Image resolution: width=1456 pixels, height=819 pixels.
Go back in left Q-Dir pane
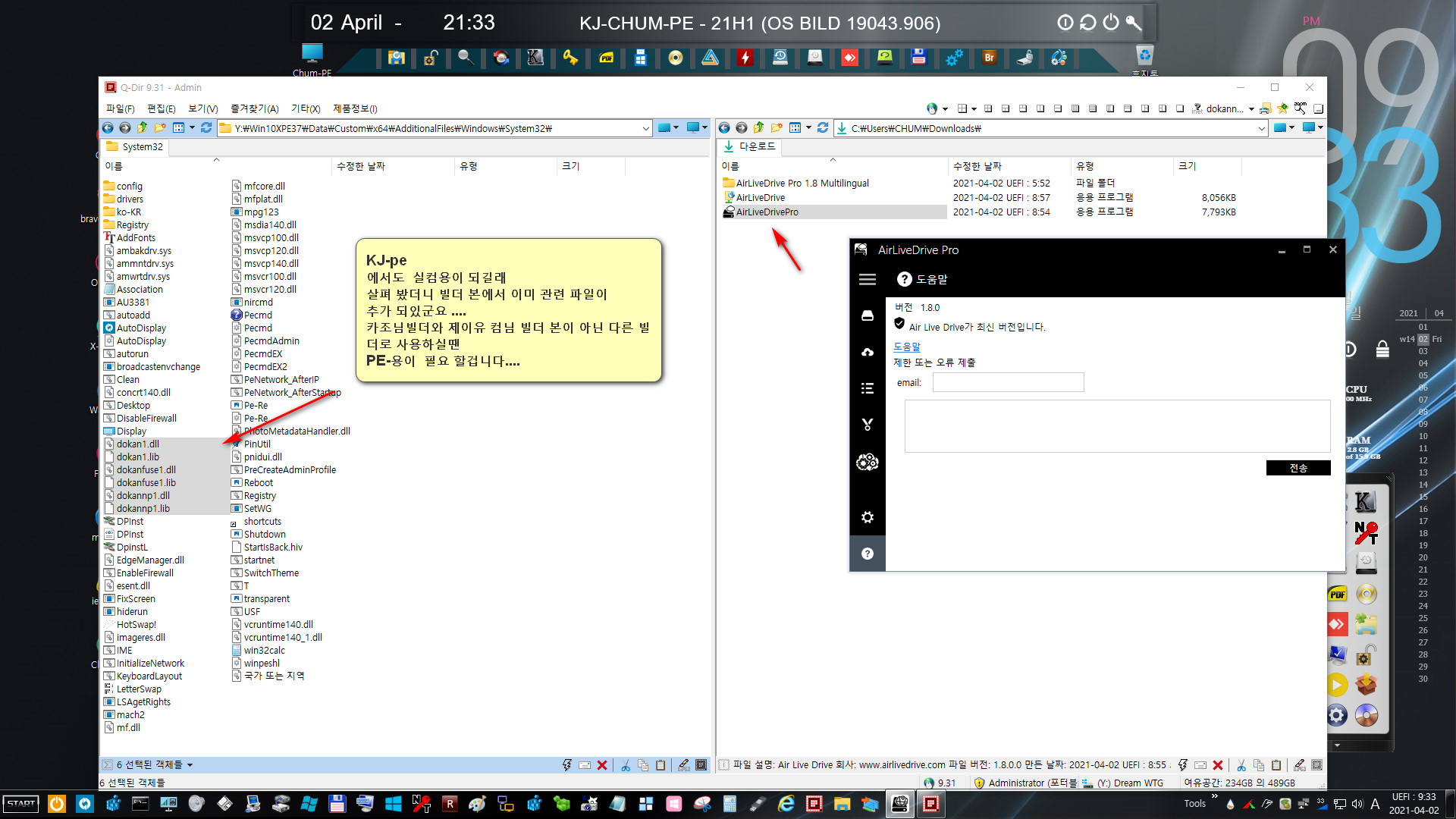108,128
